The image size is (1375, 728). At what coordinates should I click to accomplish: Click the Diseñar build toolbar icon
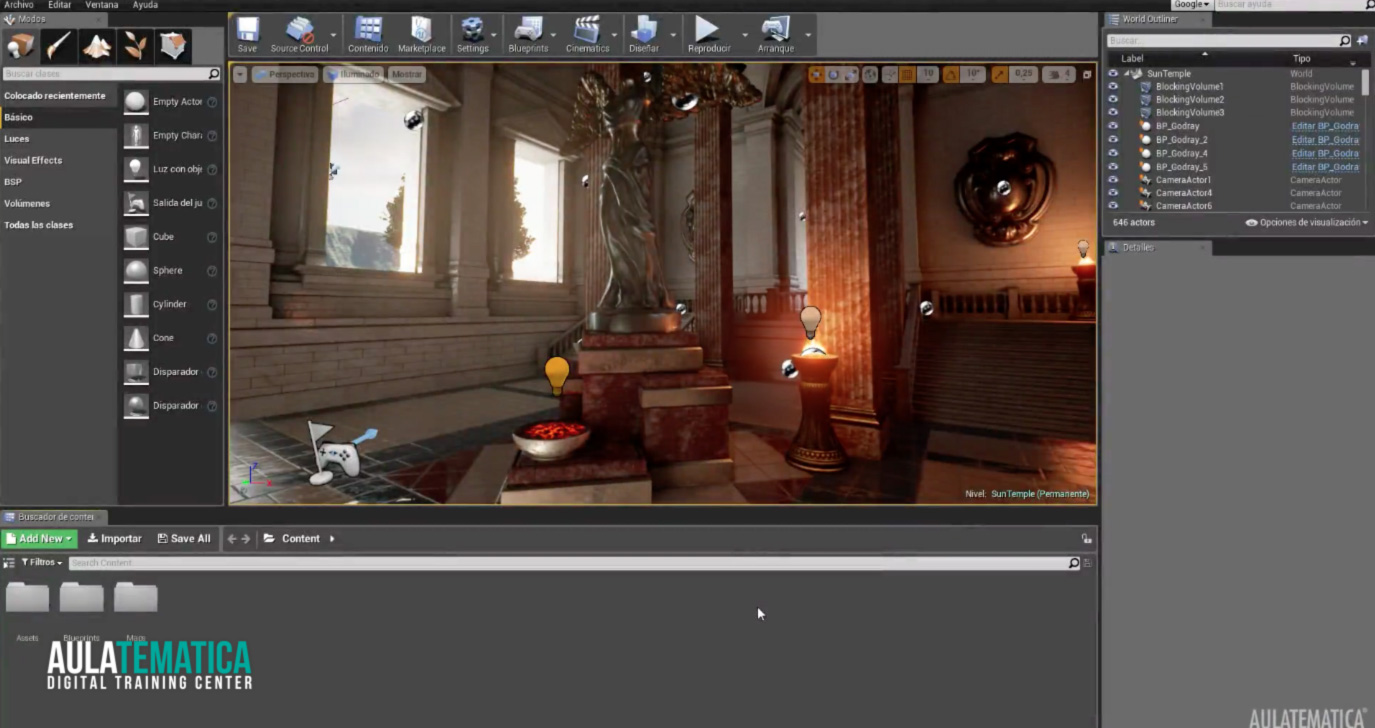(643, 35)
